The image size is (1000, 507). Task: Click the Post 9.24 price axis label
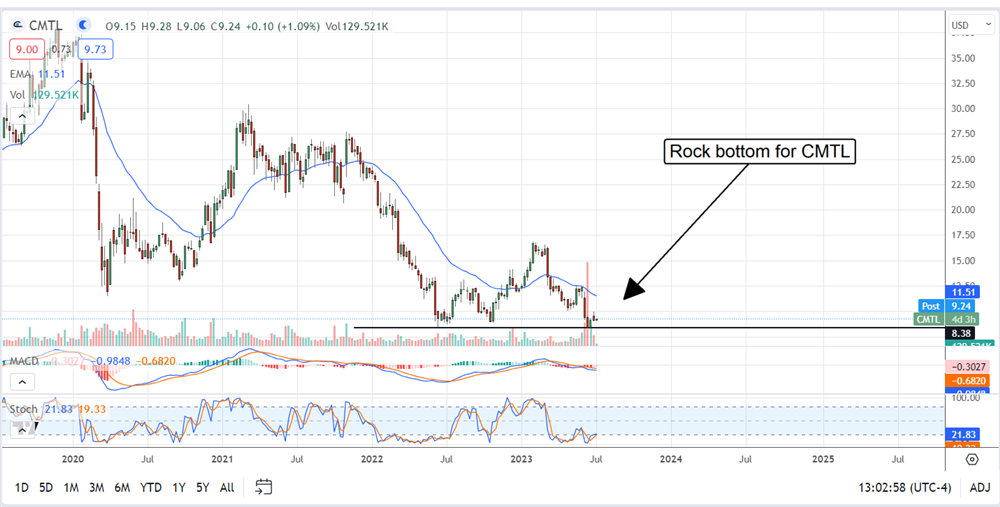[x=947, y=306]
